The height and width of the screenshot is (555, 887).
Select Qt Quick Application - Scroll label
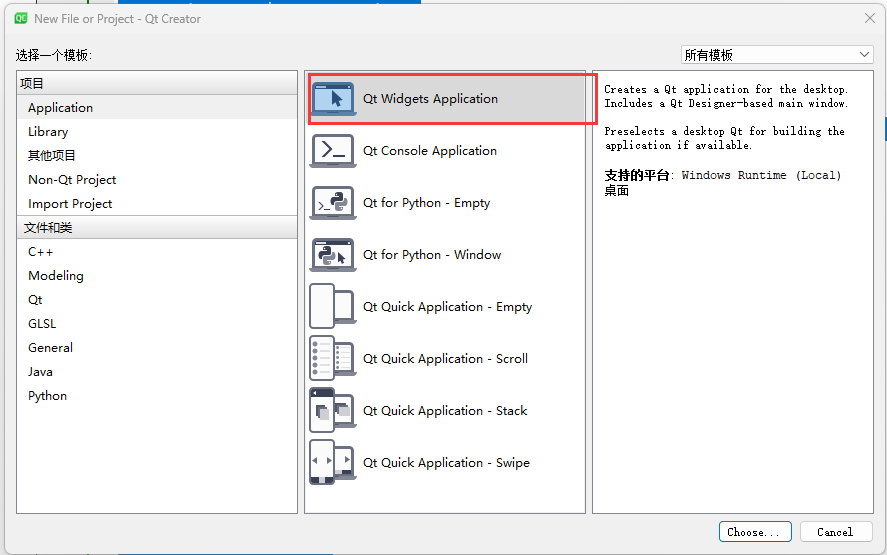(x=445, y=359)
